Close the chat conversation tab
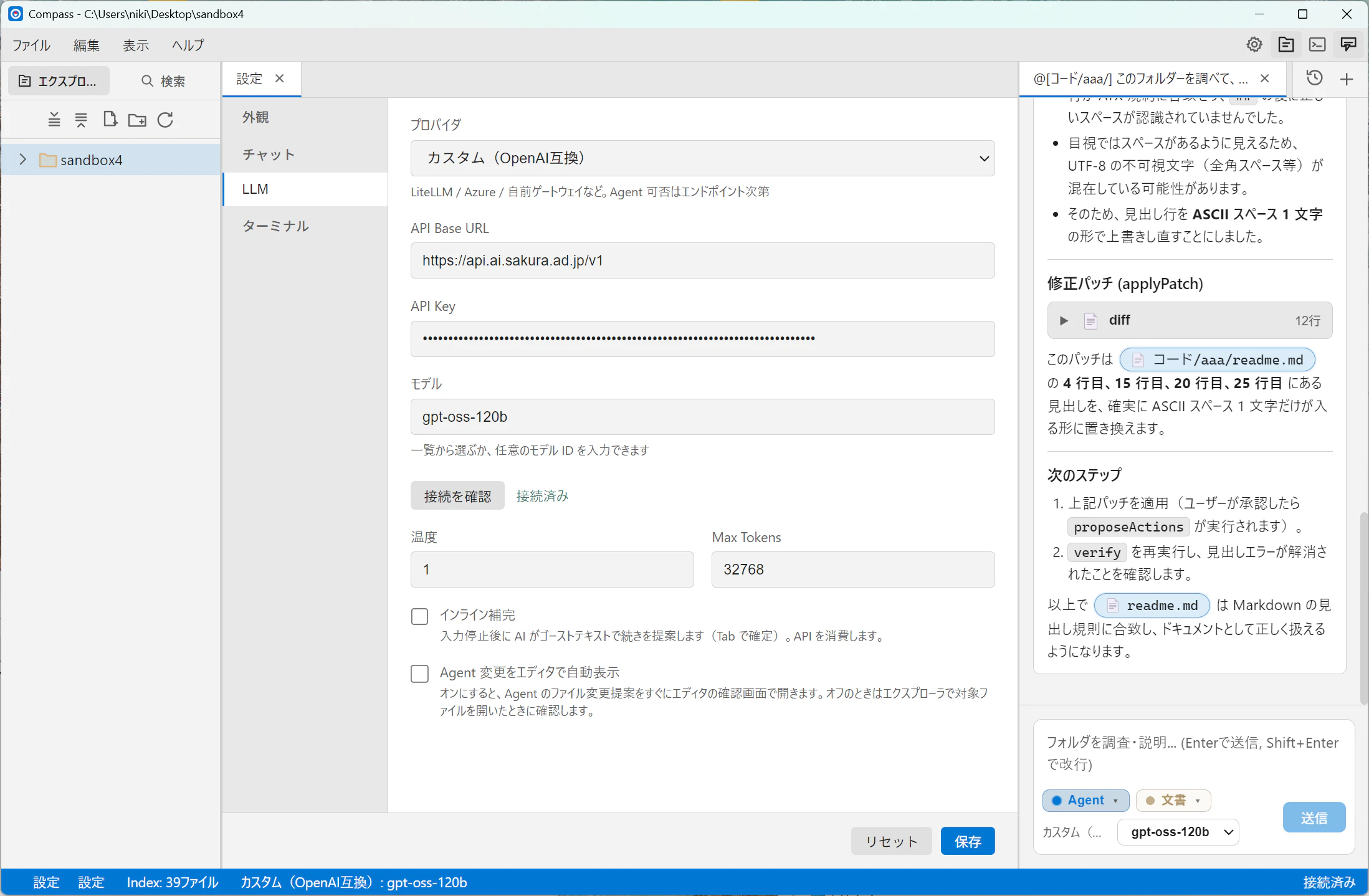This screenshot has height=896, width=1369. click(x=1265, y=79)
